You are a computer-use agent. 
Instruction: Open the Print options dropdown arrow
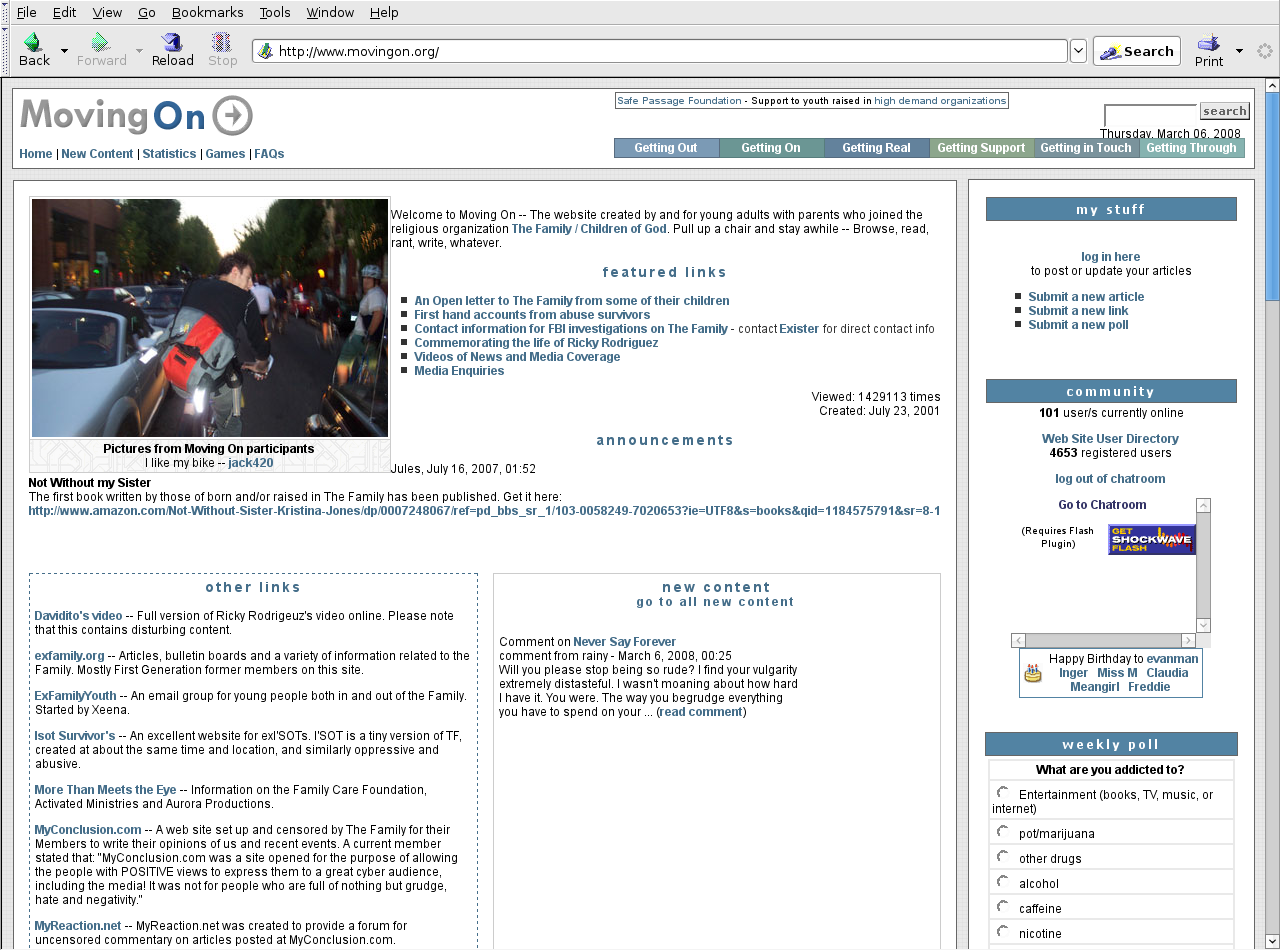pos(1239,51)
